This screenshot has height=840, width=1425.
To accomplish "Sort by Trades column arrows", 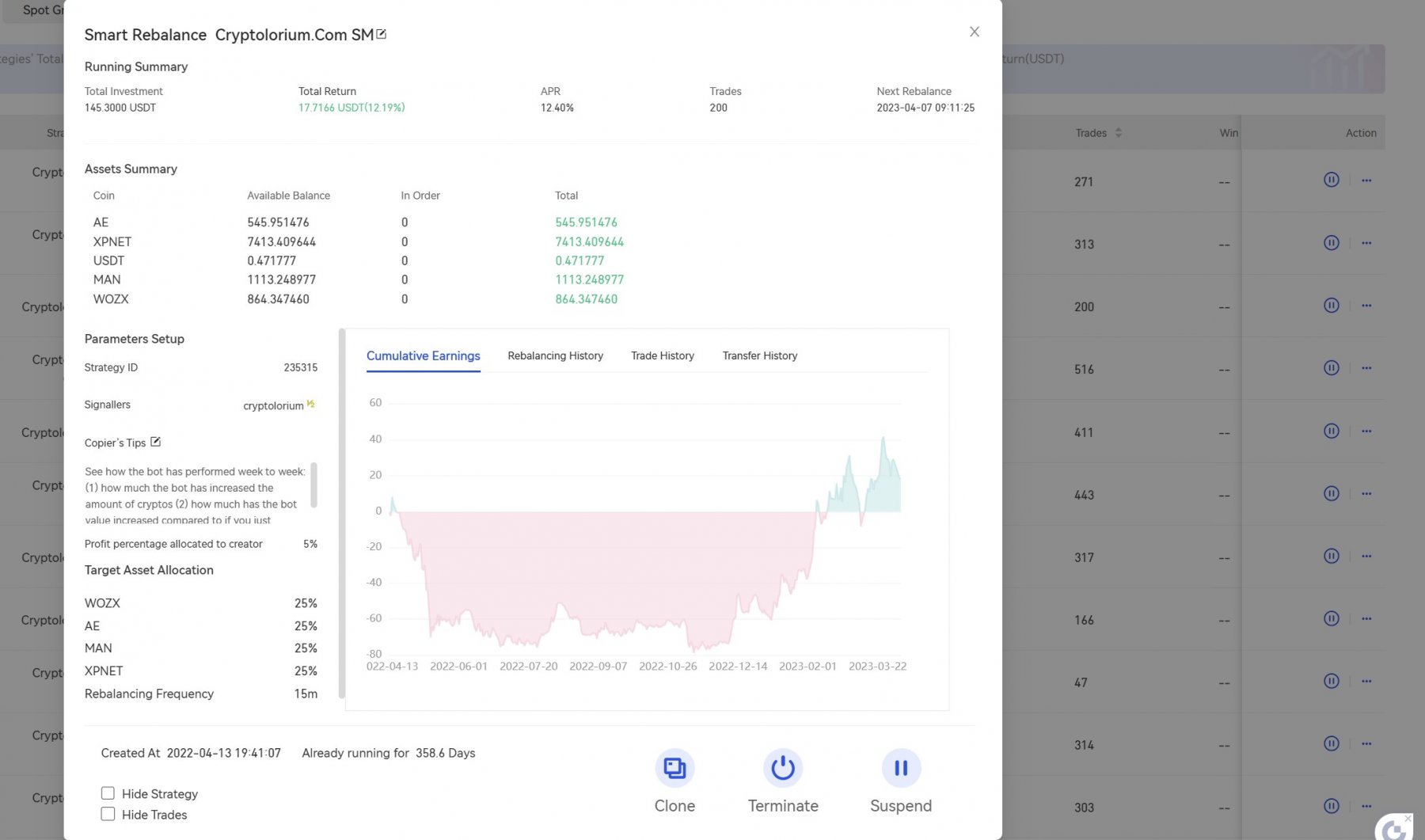I will click(1119, 133).
